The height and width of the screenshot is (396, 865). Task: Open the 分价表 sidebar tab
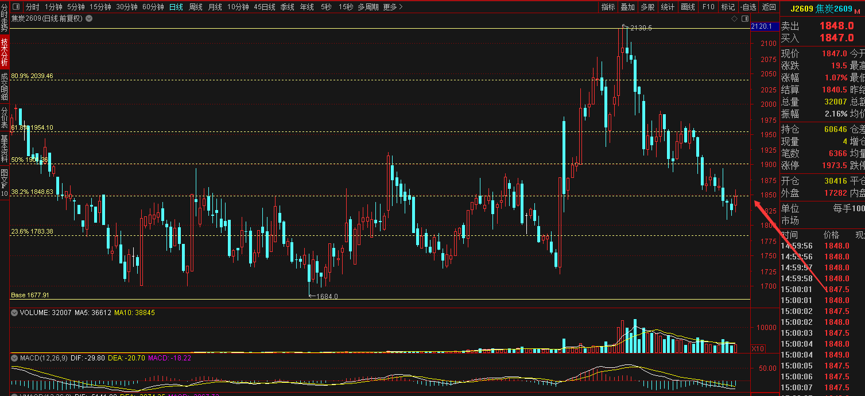[x=4, y=118]
